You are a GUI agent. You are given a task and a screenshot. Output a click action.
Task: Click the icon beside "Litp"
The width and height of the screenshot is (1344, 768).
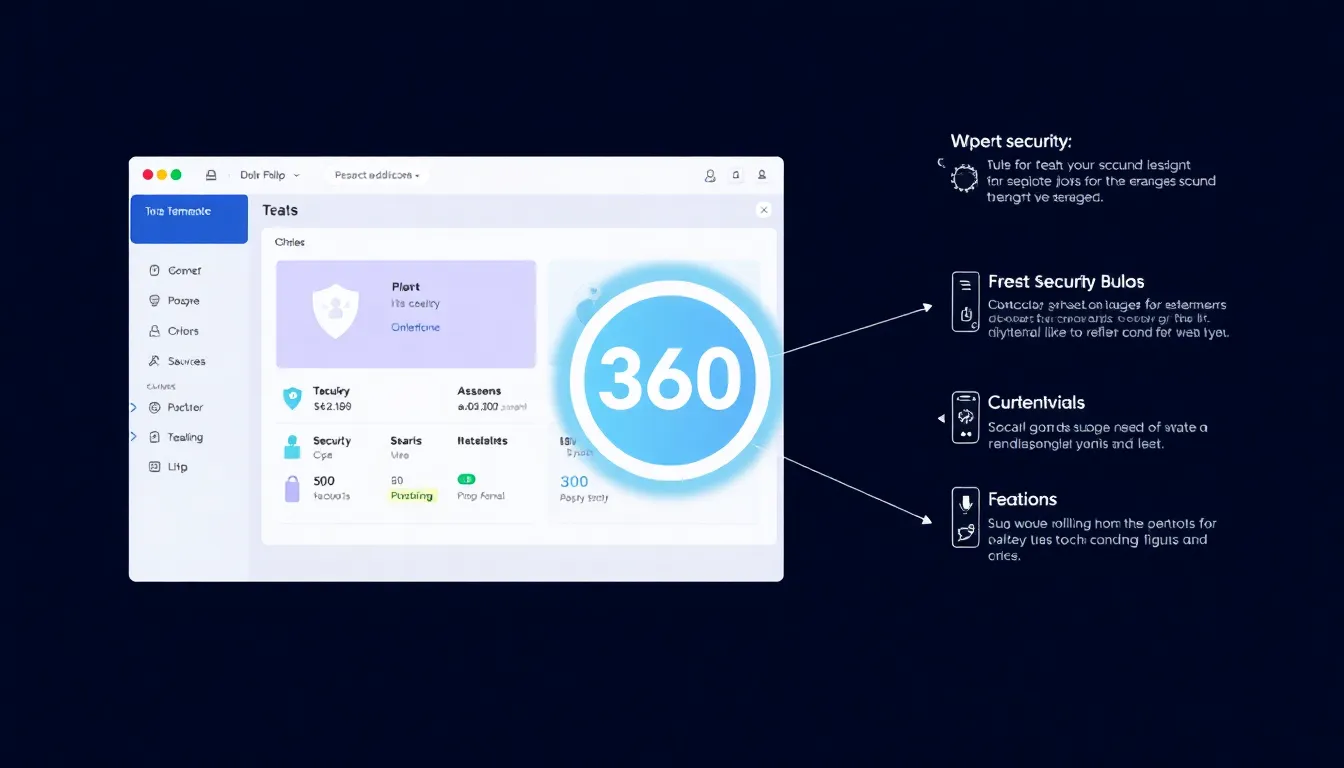click(x=155, y=466)
